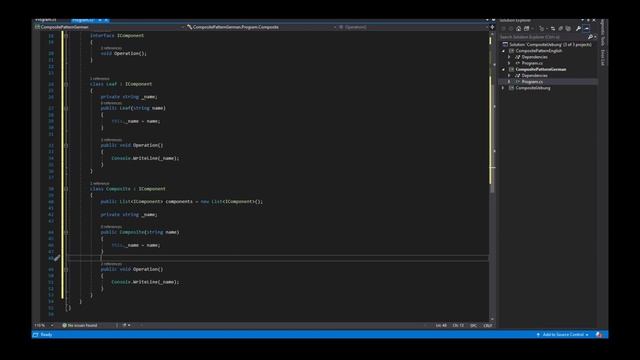Image resolution: width=640 pixels, height=360 pixels.
Task: Collapse the class Leaf code block
Action: point(66,84)
